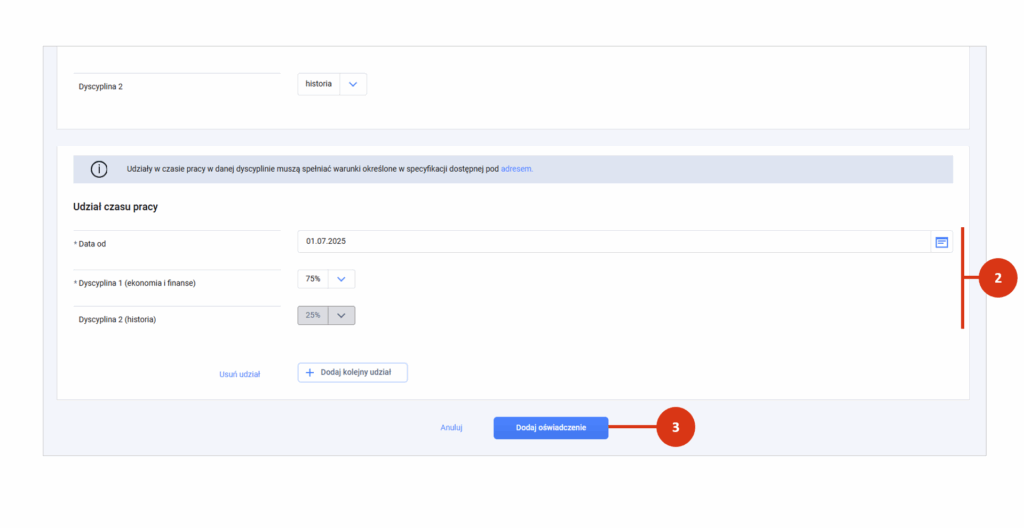The height and width of the screenshot is (528, 1024).
Task: Click the greyed 25% dropdown arrow
Action: tap(341, 316)
